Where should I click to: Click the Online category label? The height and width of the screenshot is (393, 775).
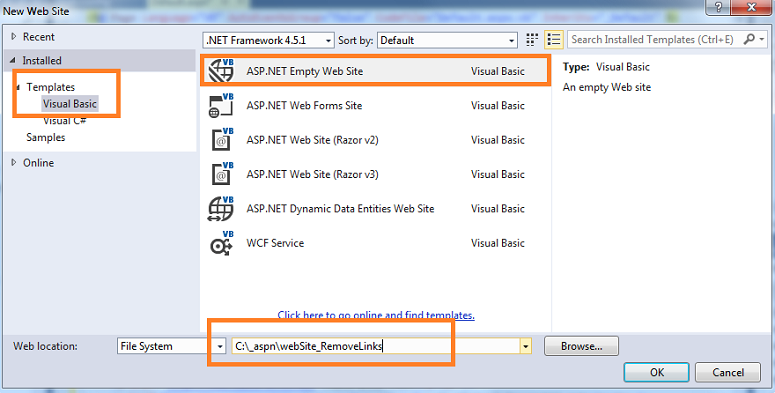(39, 163)
